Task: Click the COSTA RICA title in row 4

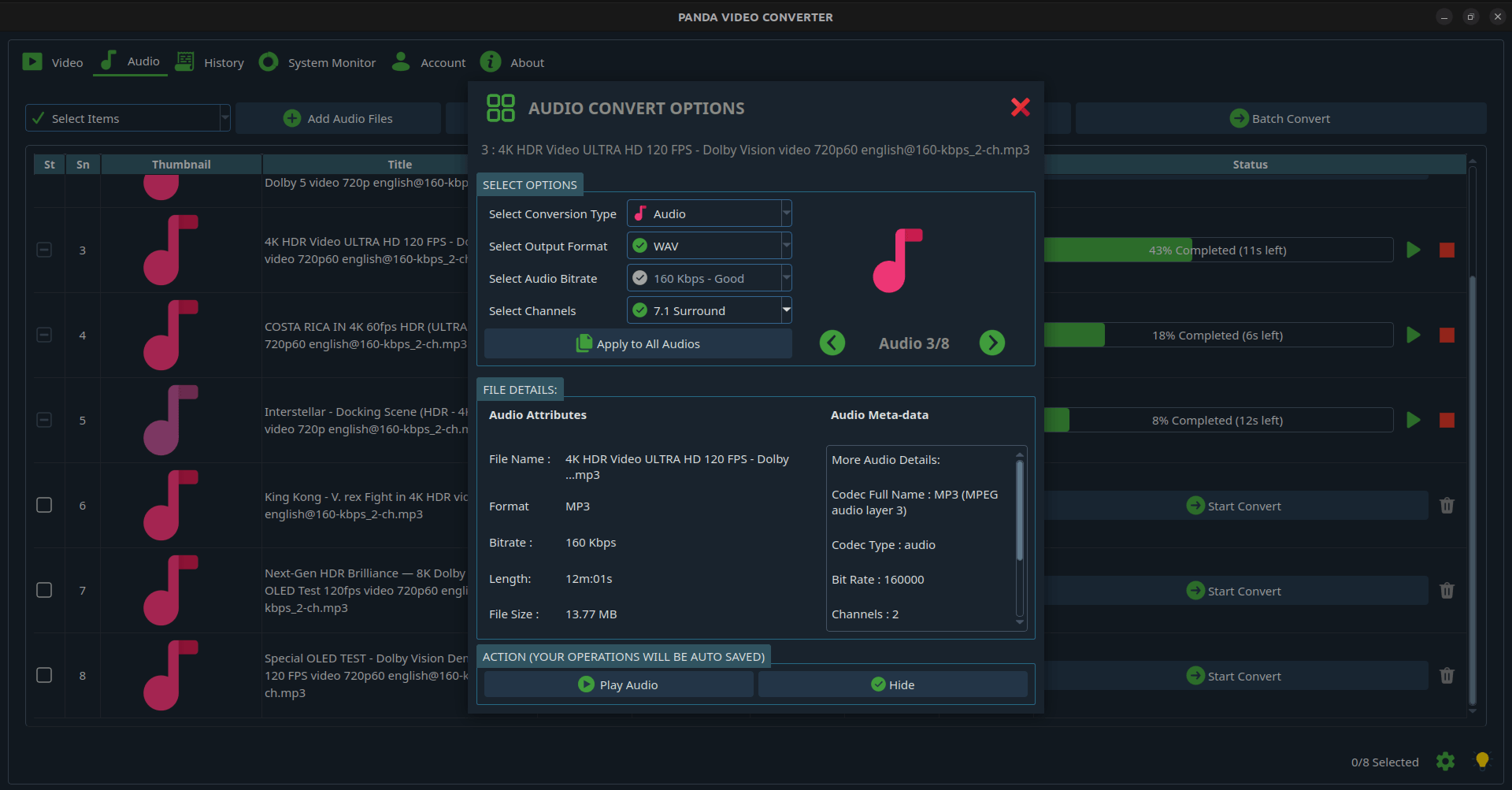Action: (366, 335)
